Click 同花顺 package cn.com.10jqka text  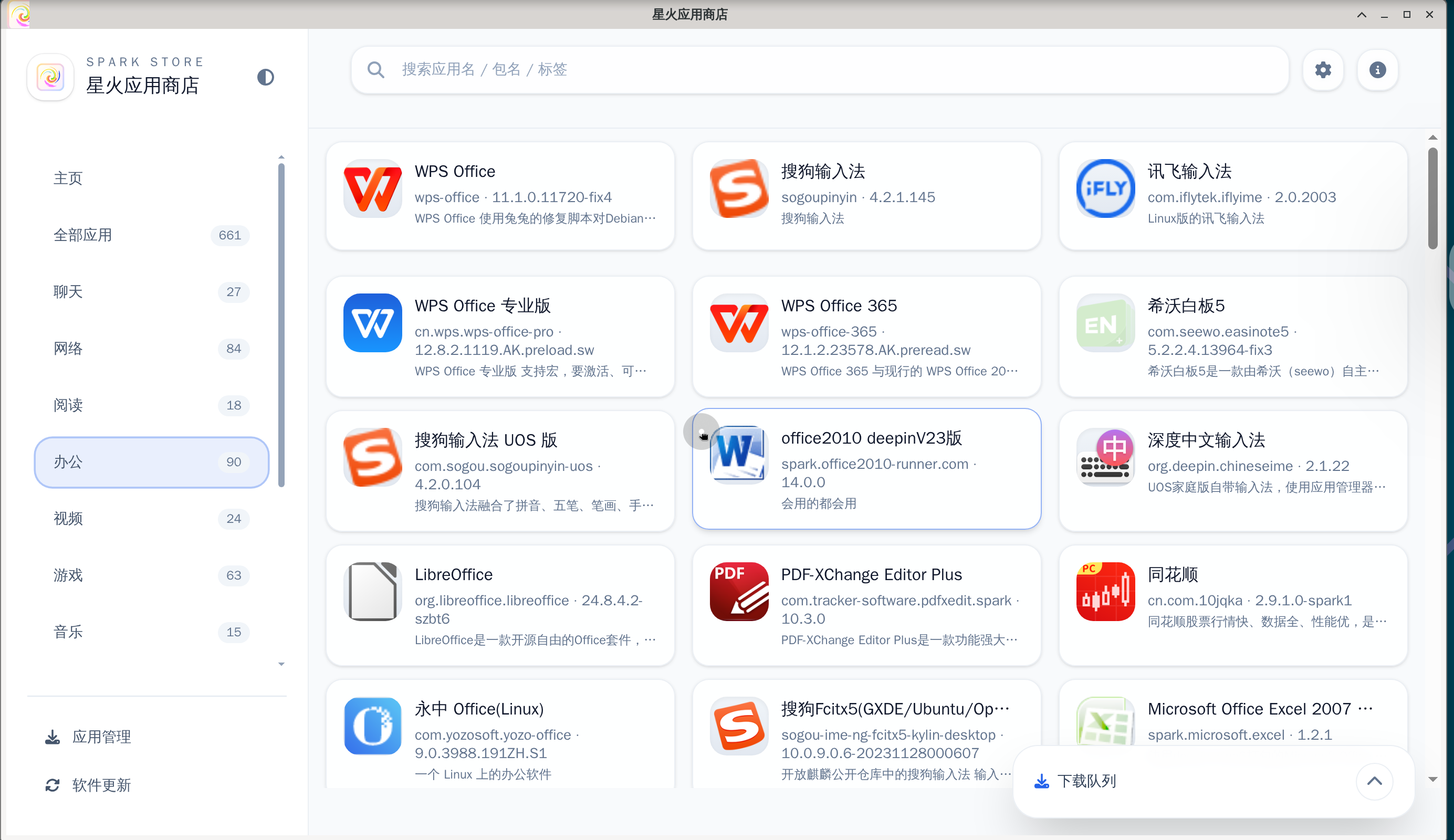(1195, 601)
